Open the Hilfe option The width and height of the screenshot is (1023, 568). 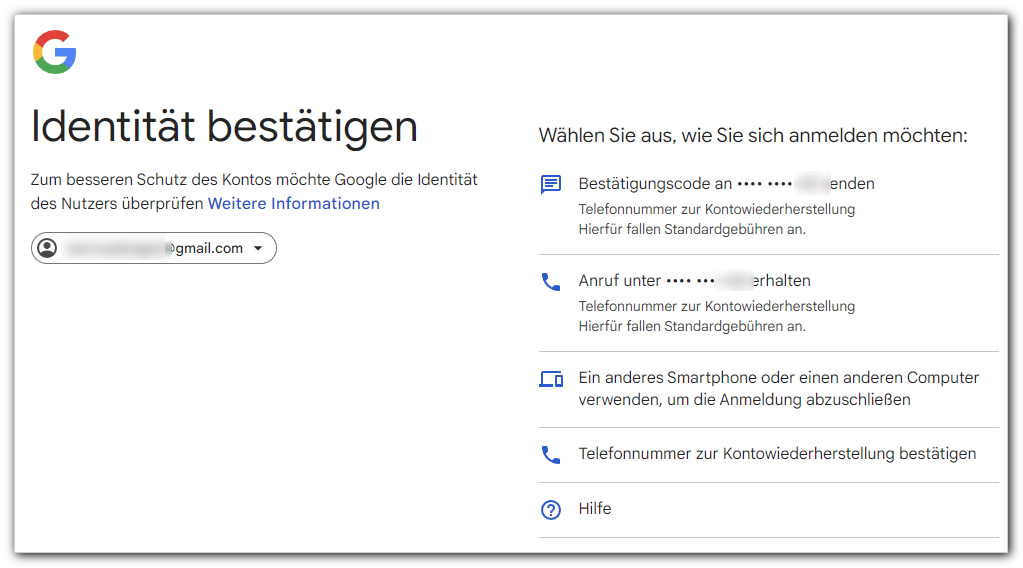pyautogui.click(x=769, y=510)
